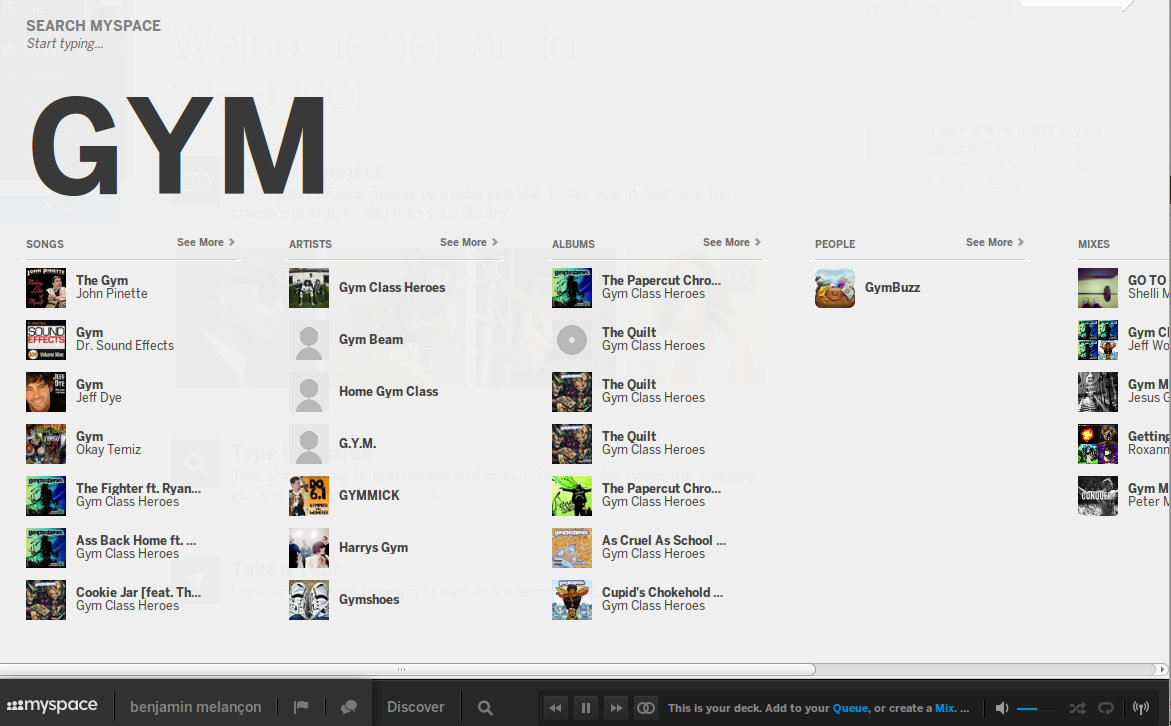Open the Harrys Gym artist
Viewport: 1171px width, 726px height.
pos(373,547)
